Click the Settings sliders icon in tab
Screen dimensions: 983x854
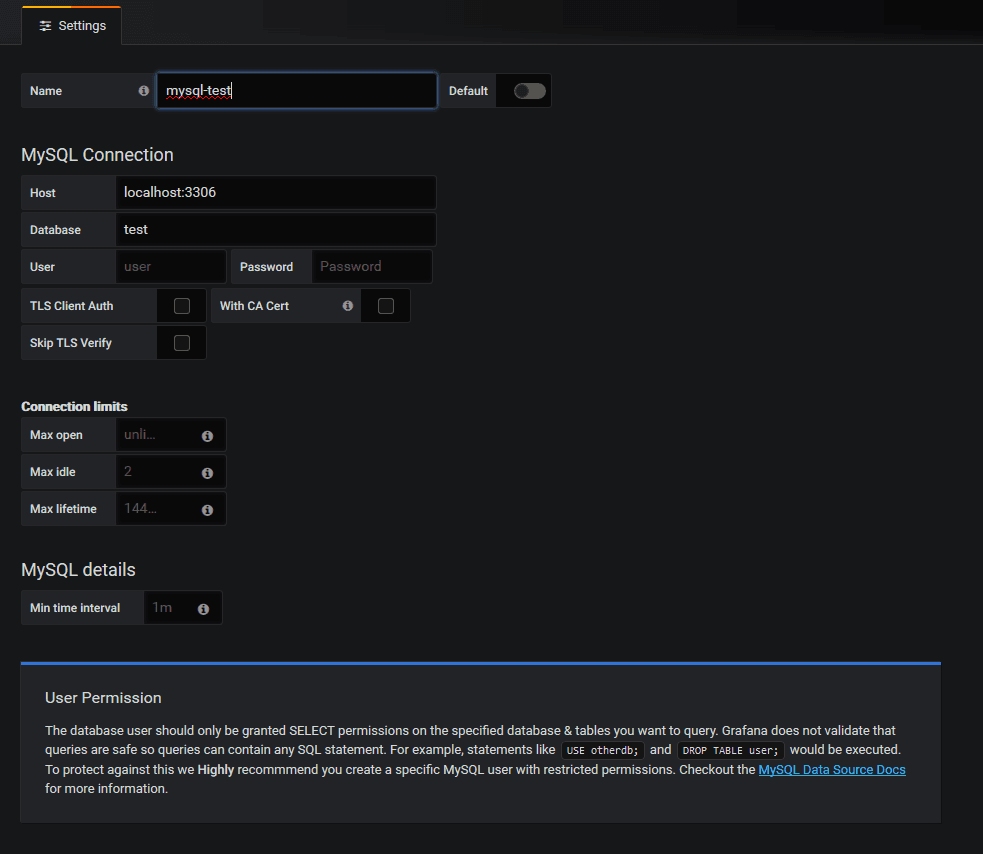click(x=45, y=26)
